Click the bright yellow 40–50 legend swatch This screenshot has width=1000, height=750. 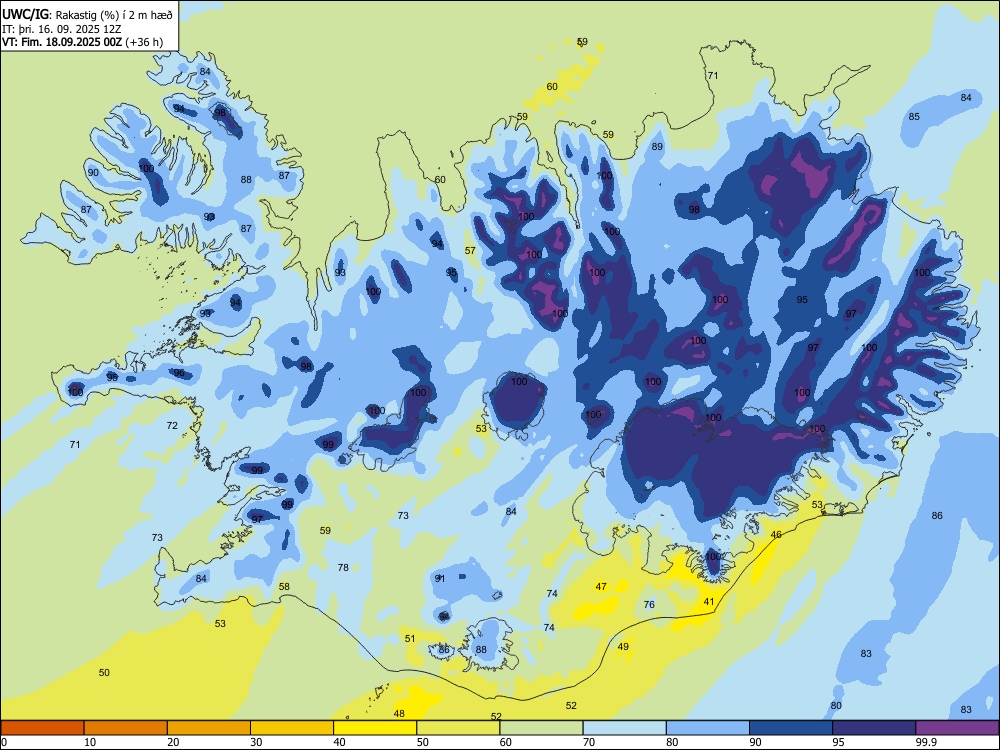pos(375,728)
